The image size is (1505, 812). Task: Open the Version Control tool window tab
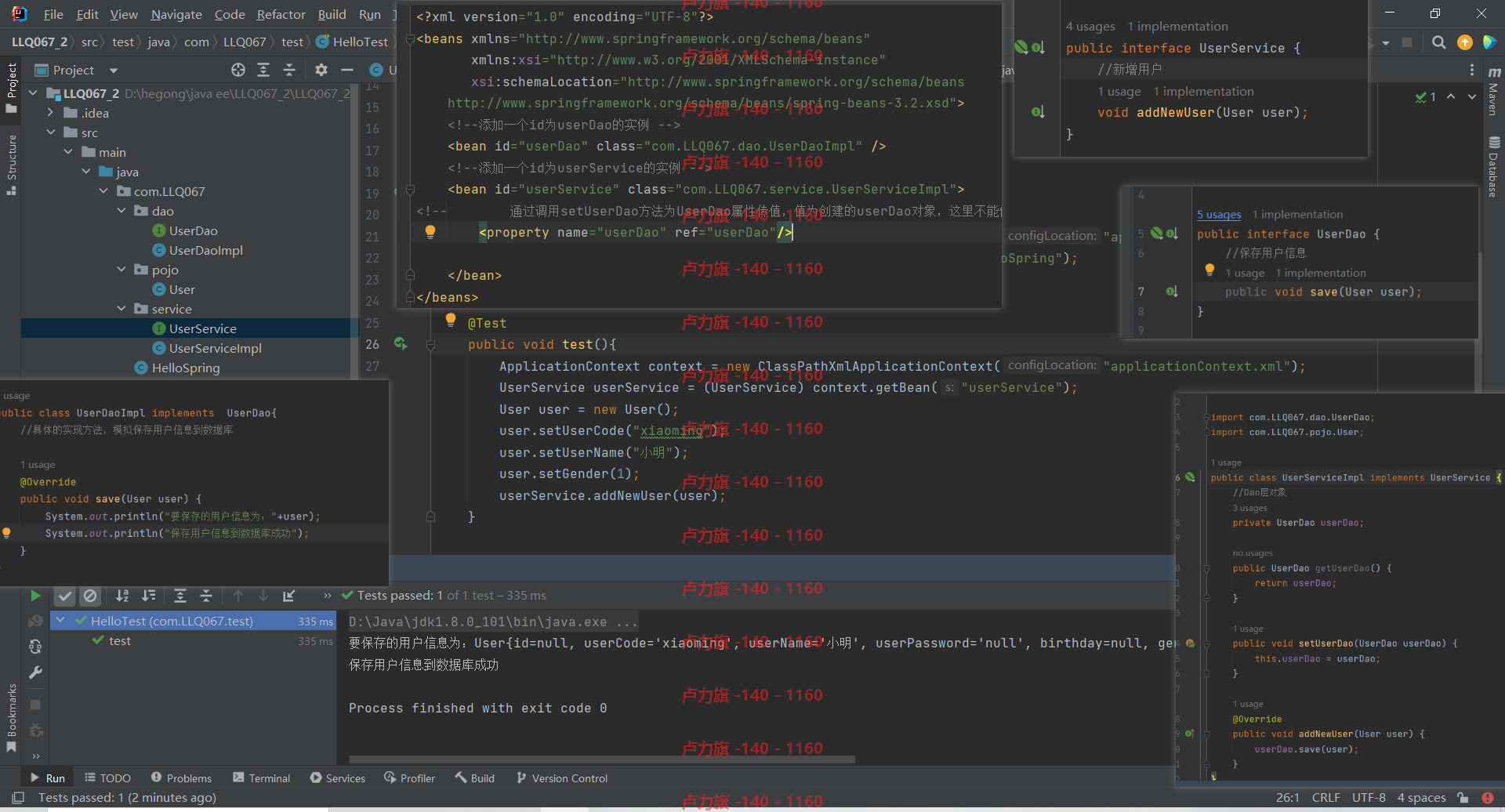[x=562, y=778]
